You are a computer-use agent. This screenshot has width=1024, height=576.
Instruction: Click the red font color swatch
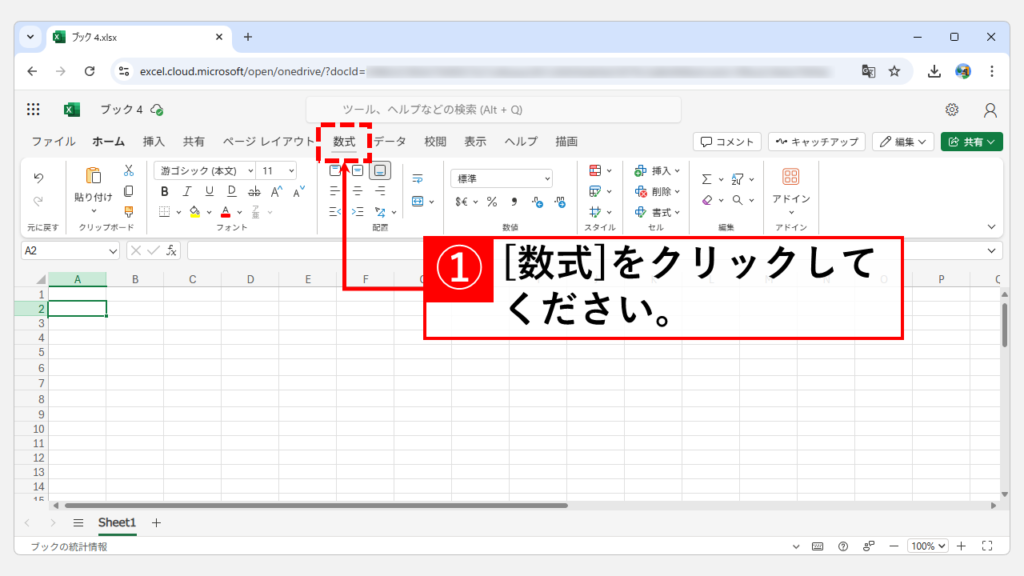[225, 212]
